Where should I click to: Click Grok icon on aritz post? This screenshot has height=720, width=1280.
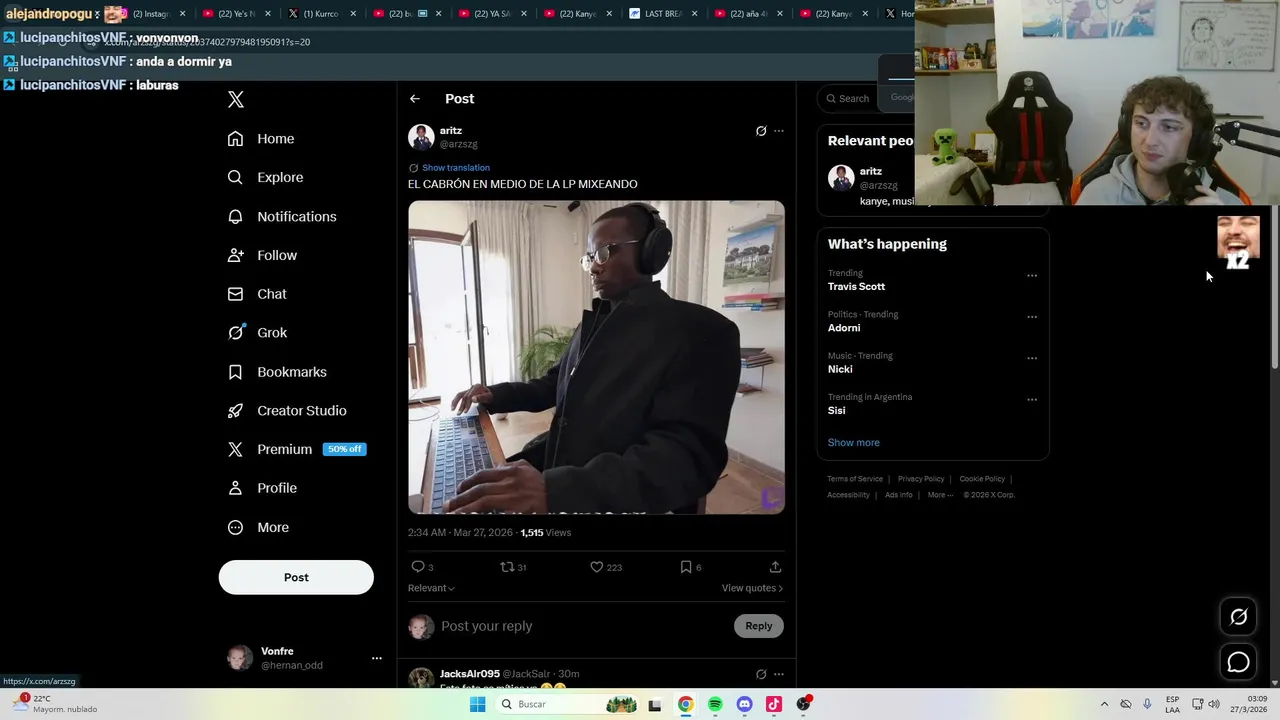click(x=761, y=131)
